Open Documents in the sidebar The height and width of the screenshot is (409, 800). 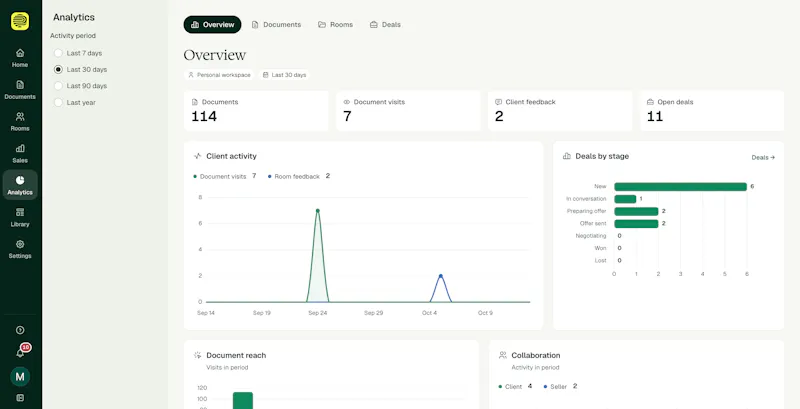coord(20,90)
